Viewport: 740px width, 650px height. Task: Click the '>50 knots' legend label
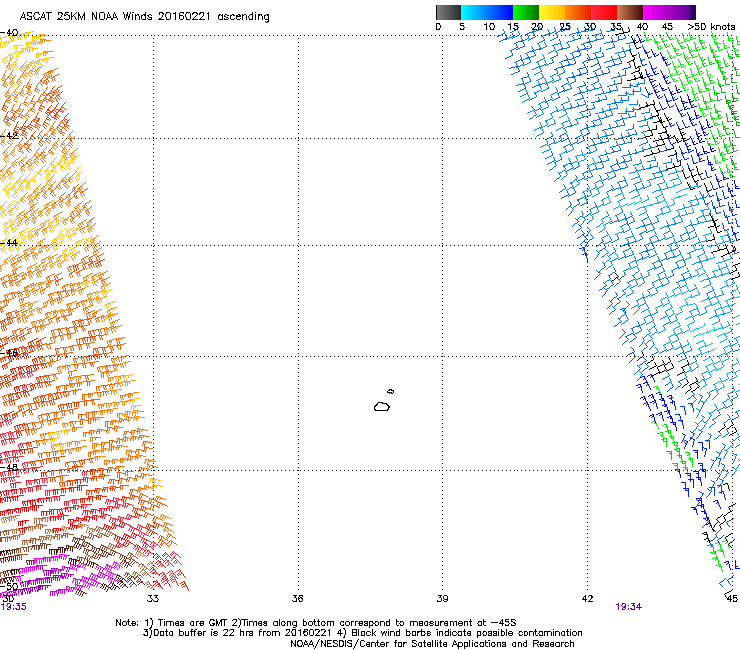tap(711, 27)
